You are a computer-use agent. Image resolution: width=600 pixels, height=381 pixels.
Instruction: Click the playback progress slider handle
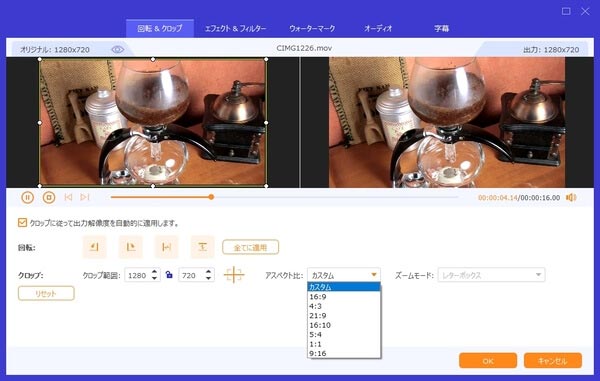pos(211,197)
